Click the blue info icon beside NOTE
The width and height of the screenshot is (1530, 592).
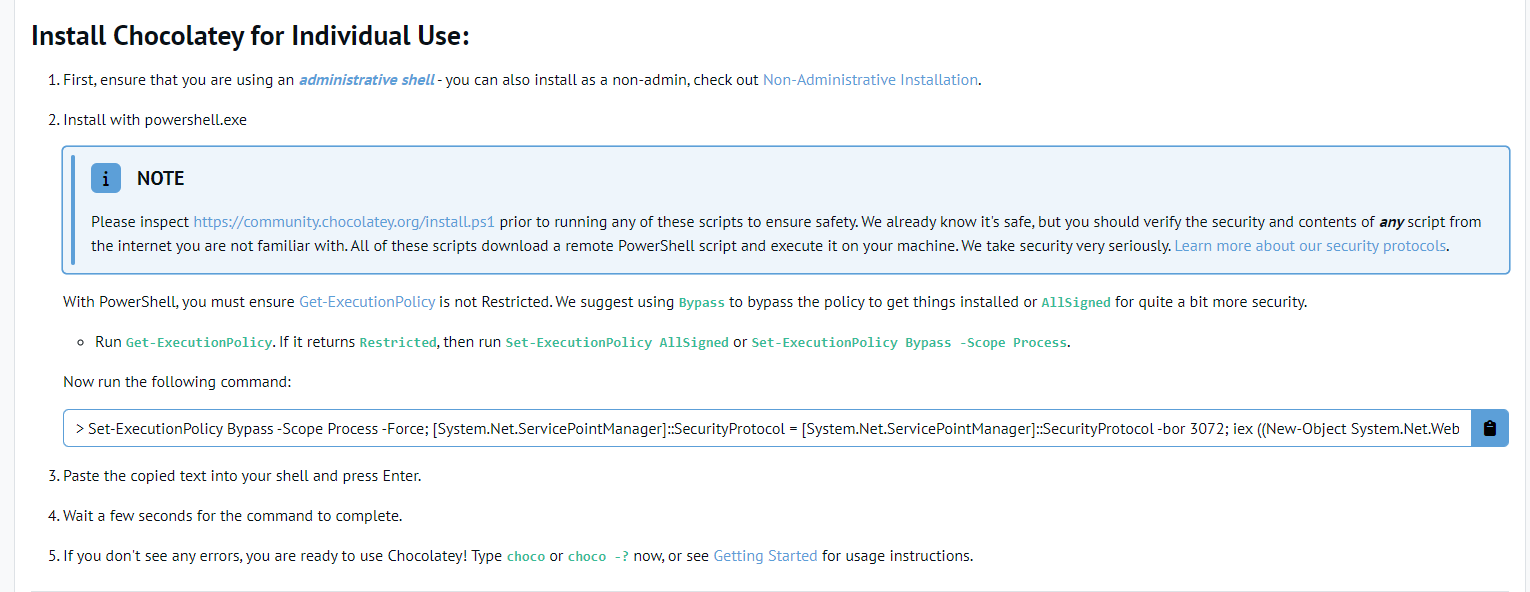click(x=105, y=179)
